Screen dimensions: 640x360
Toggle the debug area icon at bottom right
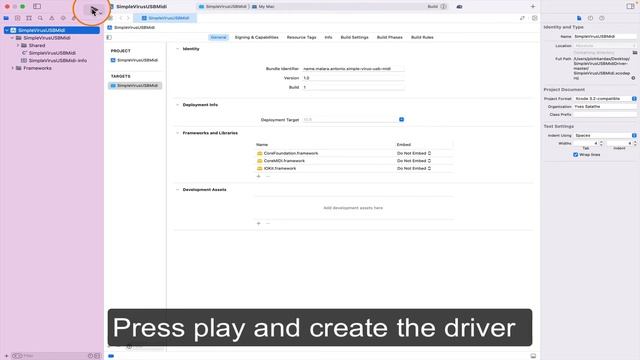coord(533,356)
